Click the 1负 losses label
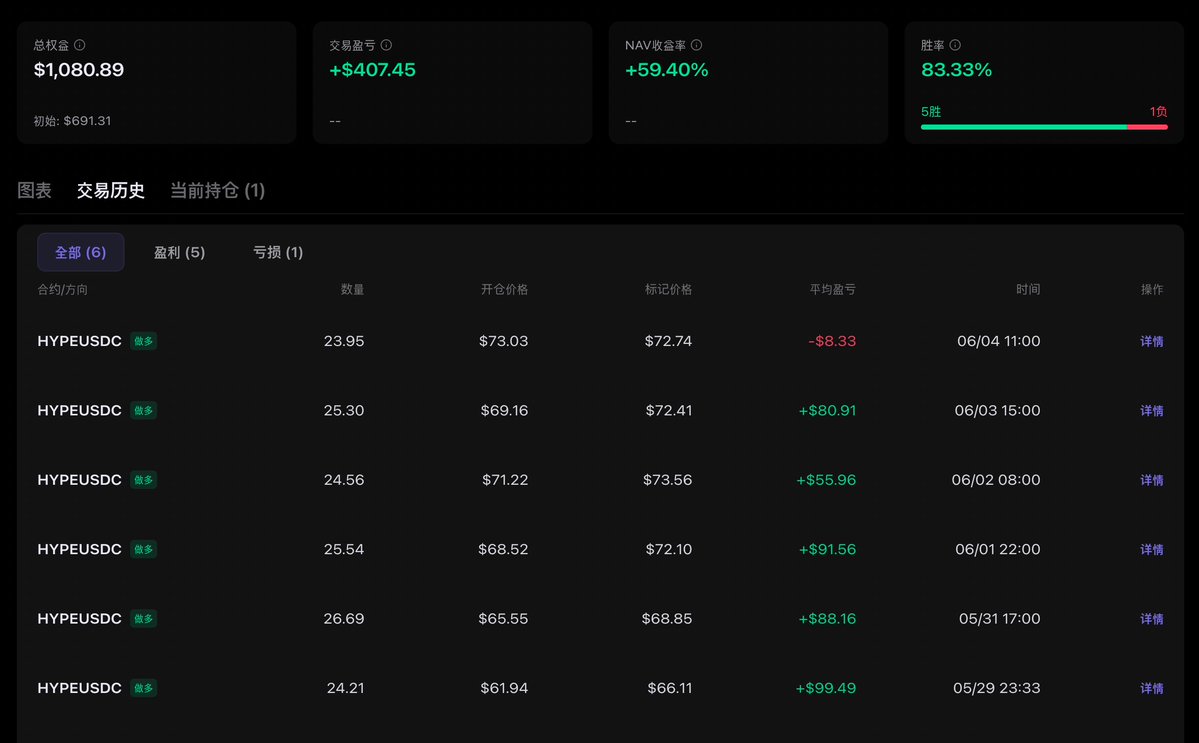This screenshot has height=743, width=1199. point(1158,112)
